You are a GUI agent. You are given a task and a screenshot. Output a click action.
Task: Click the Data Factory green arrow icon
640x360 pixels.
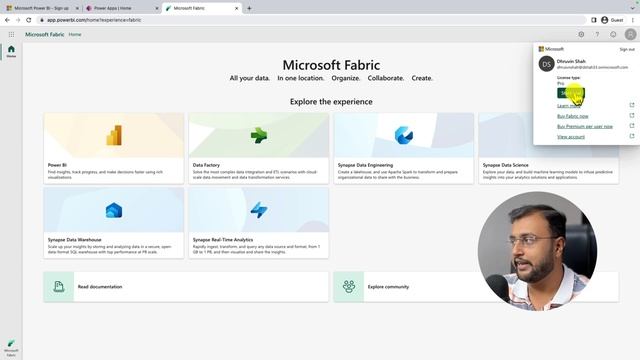[x=259, y=136]
